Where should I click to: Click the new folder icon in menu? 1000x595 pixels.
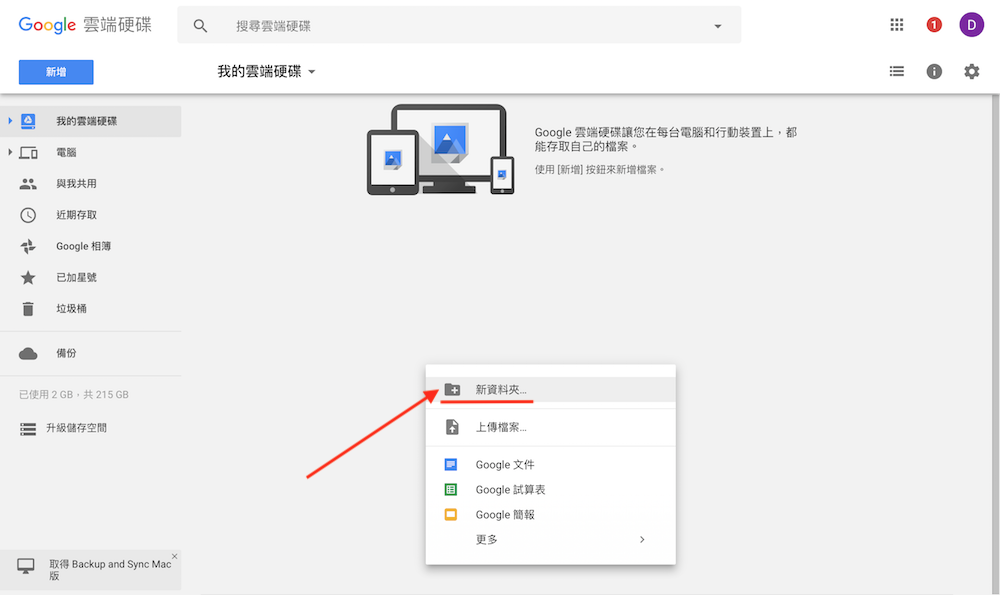(452, 389)
